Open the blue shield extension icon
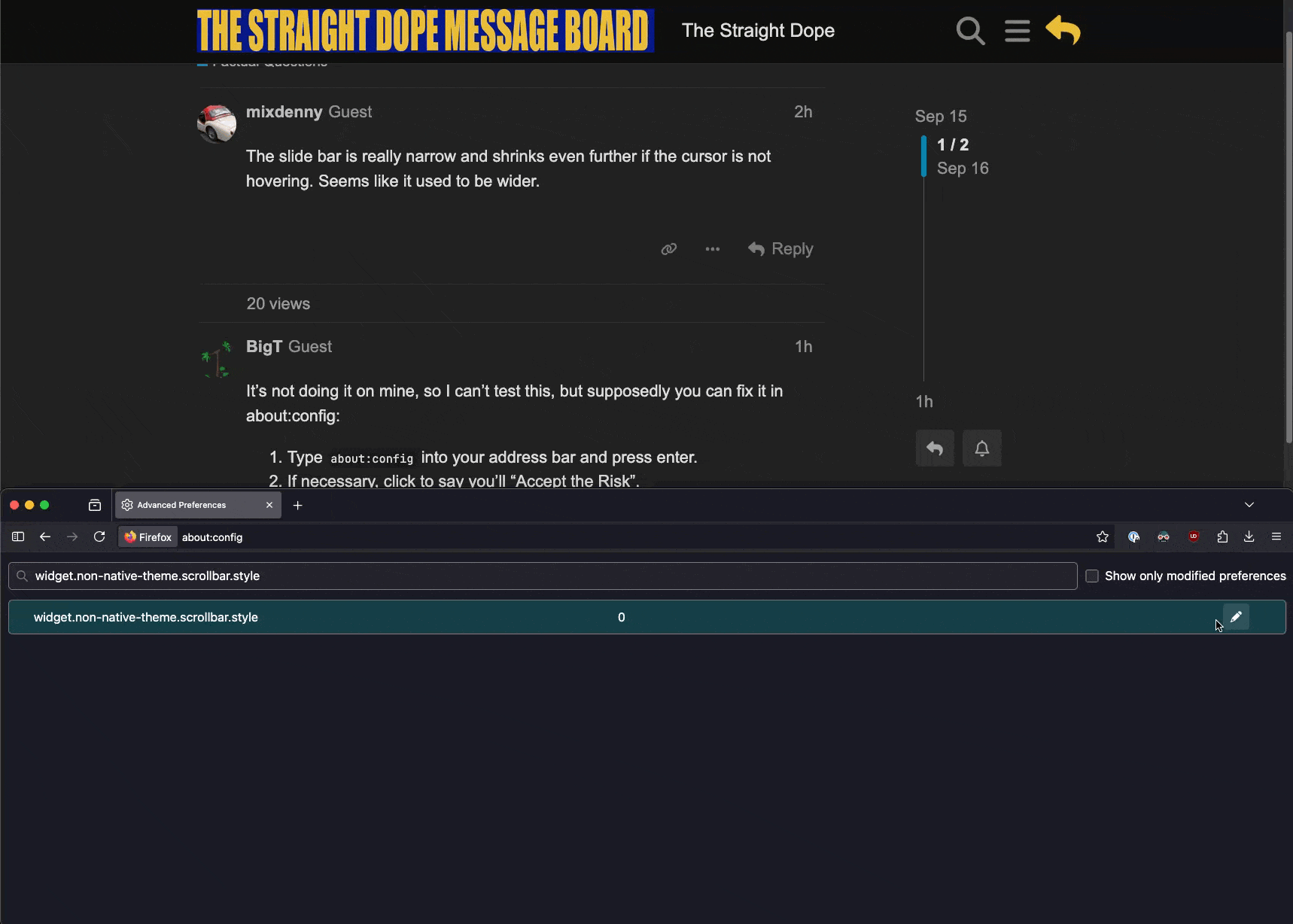 tap(1133, 536)
